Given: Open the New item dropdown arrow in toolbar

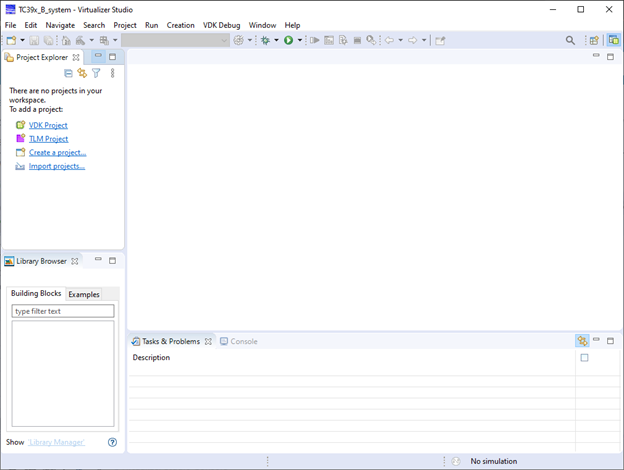Looking at the screenshot, I should click(22, 41).
